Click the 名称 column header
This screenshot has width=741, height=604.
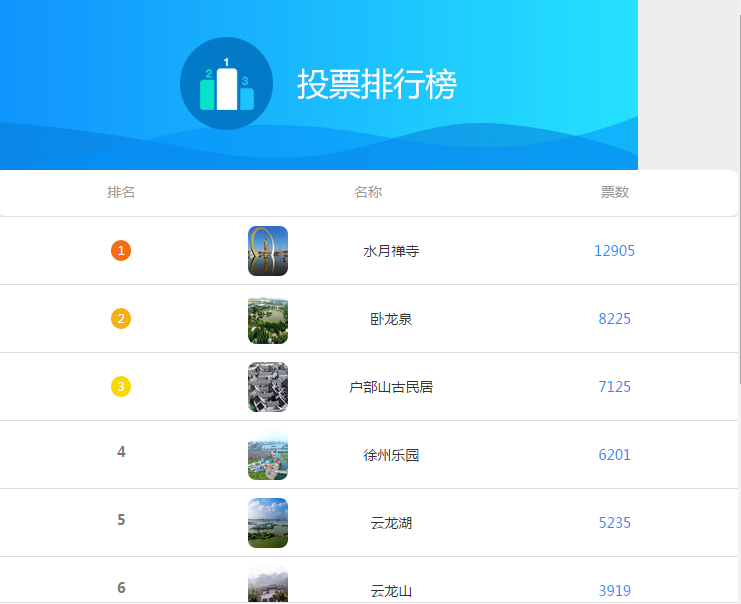coord(368,192)
